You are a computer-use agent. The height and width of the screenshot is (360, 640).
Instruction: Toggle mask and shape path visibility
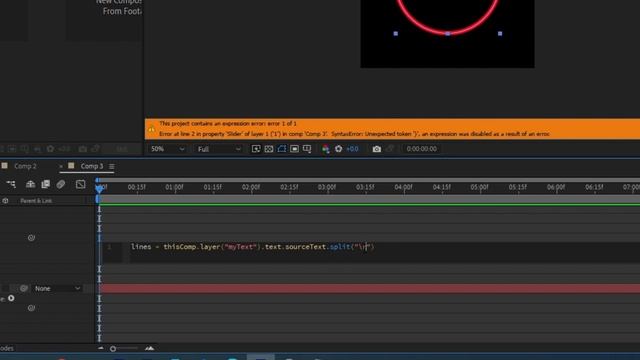(x=282, y=149)
